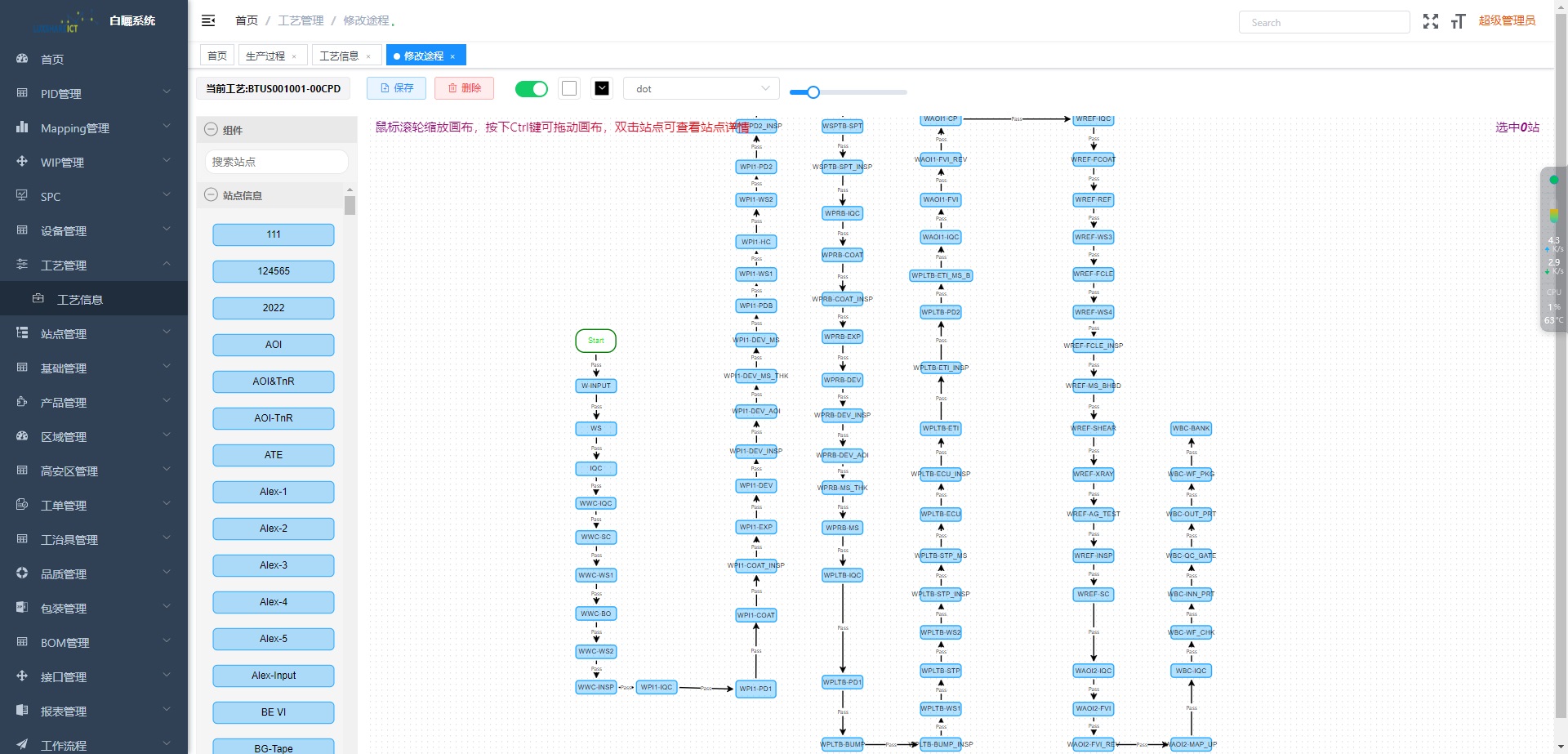Select the WBC-BANK flowchart node
The image size is (1568, 754).
(1192, 428)
